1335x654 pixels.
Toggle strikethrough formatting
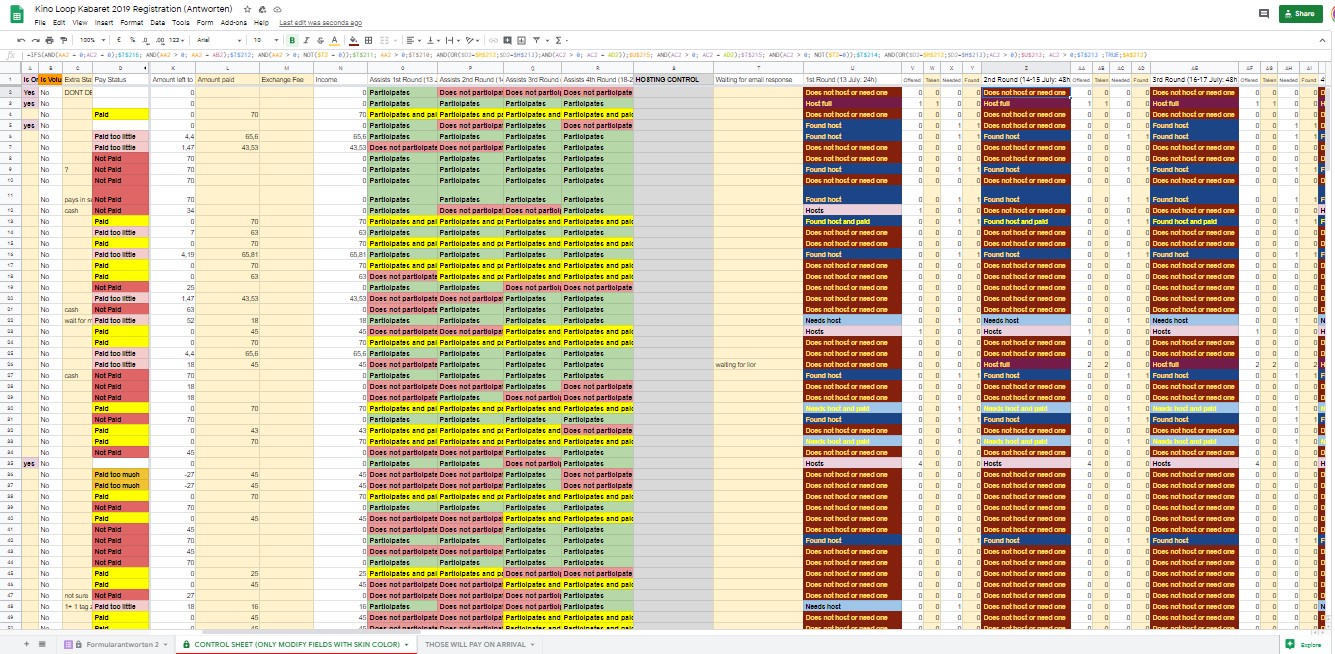[320, 40]
